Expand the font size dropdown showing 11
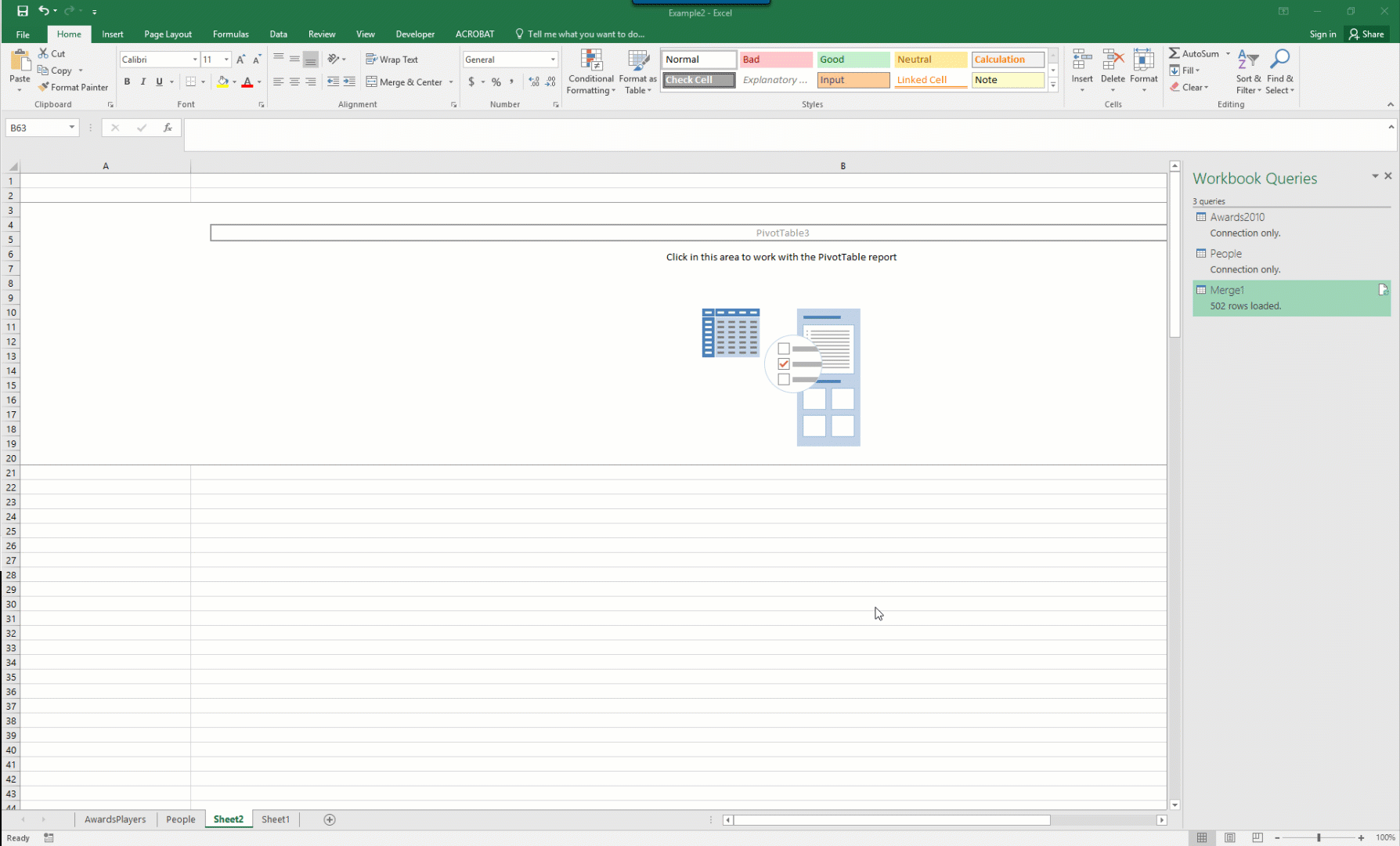The width and height of the screenshot is (1400, 846). coord(226,60)
